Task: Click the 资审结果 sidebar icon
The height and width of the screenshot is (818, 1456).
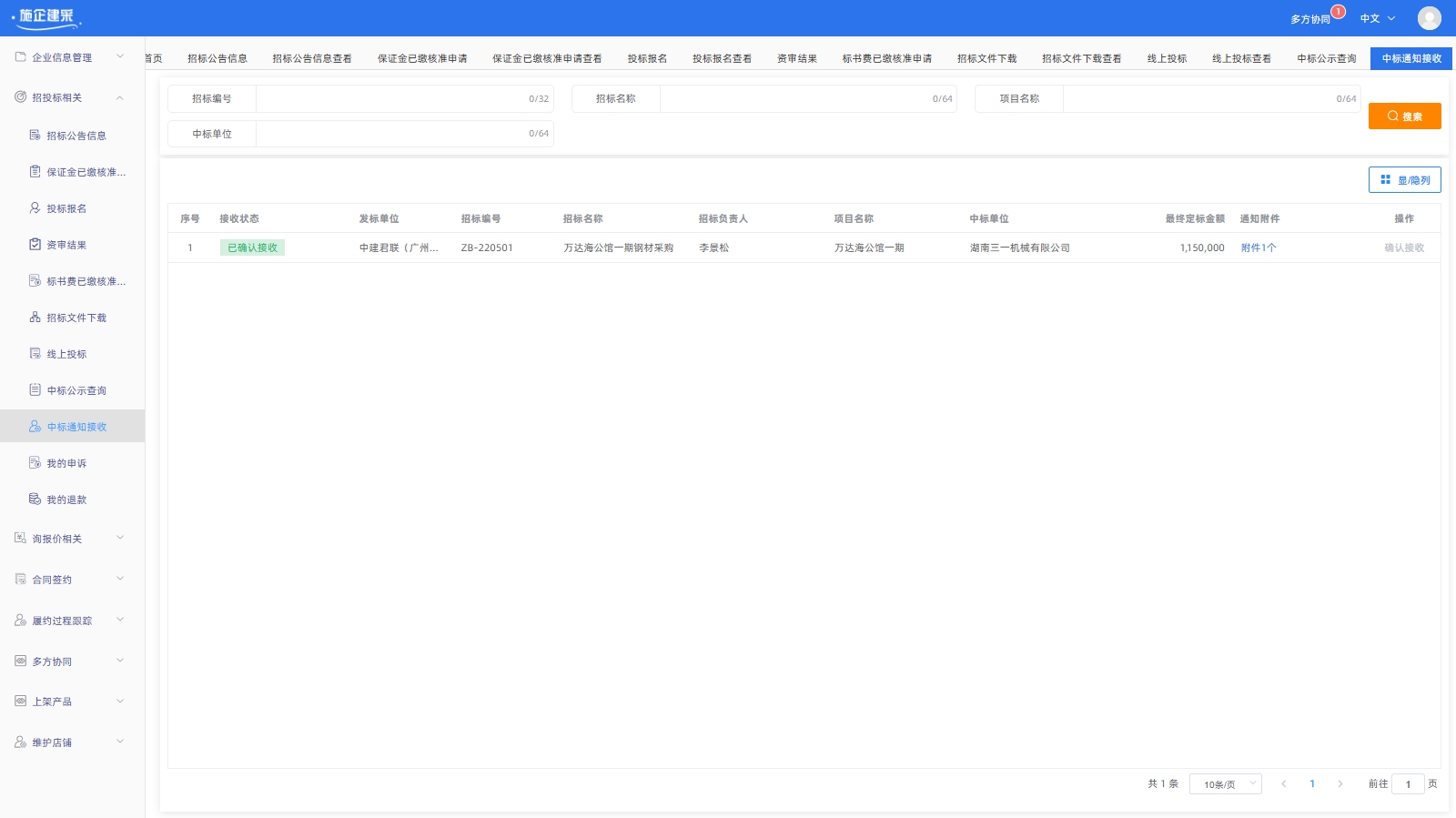Action: [35, 244]
